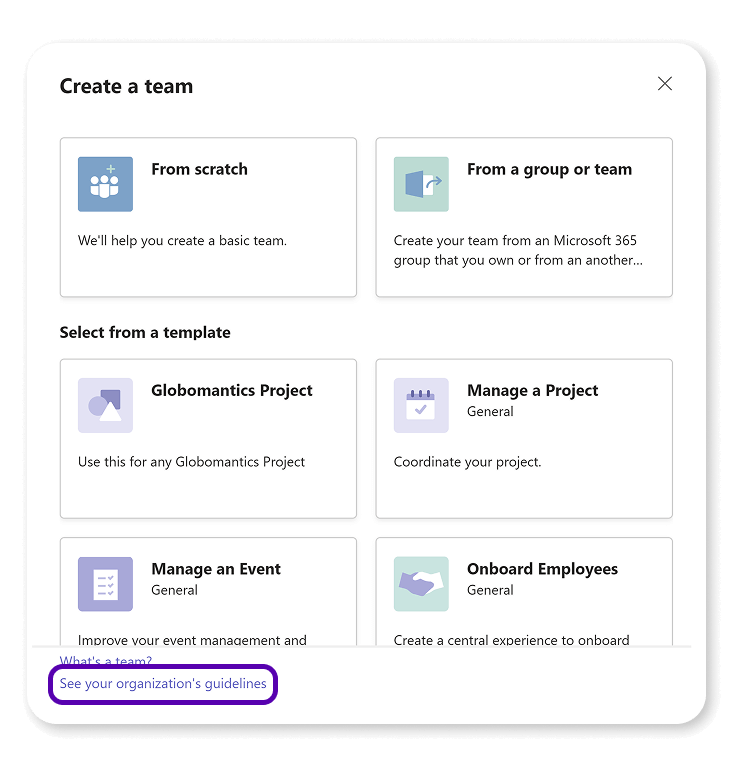749x764 pixels.
Task: Pick the Globomantics Project template title
Action: (232, 390)
